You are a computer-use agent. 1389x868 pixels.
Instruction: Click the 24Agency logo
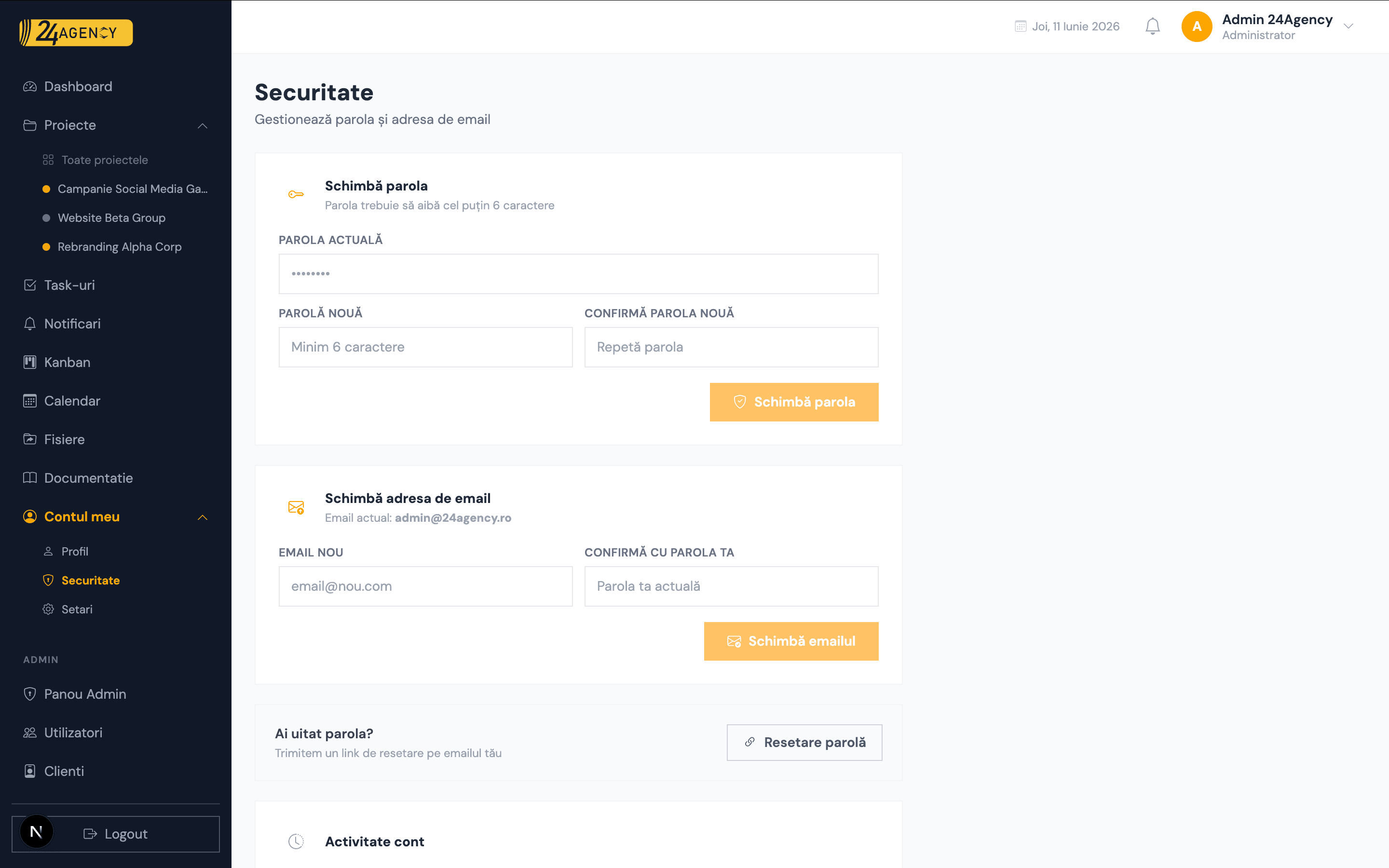point(76,32)
